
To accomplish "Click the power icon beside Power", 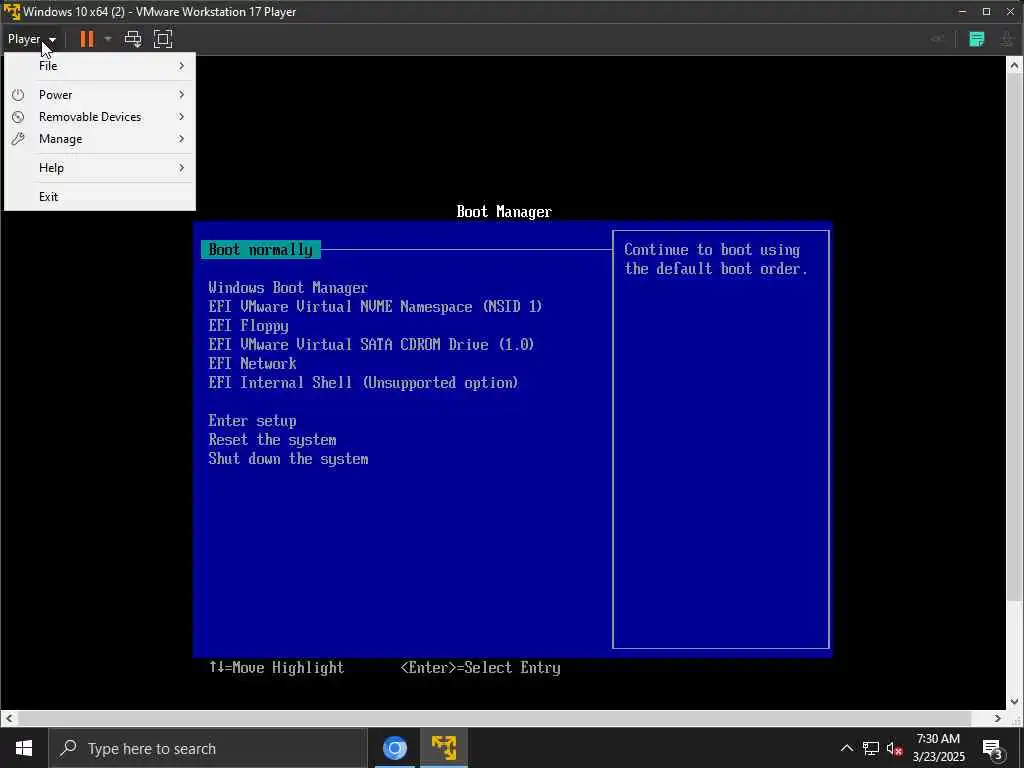I will click(18, 95).
